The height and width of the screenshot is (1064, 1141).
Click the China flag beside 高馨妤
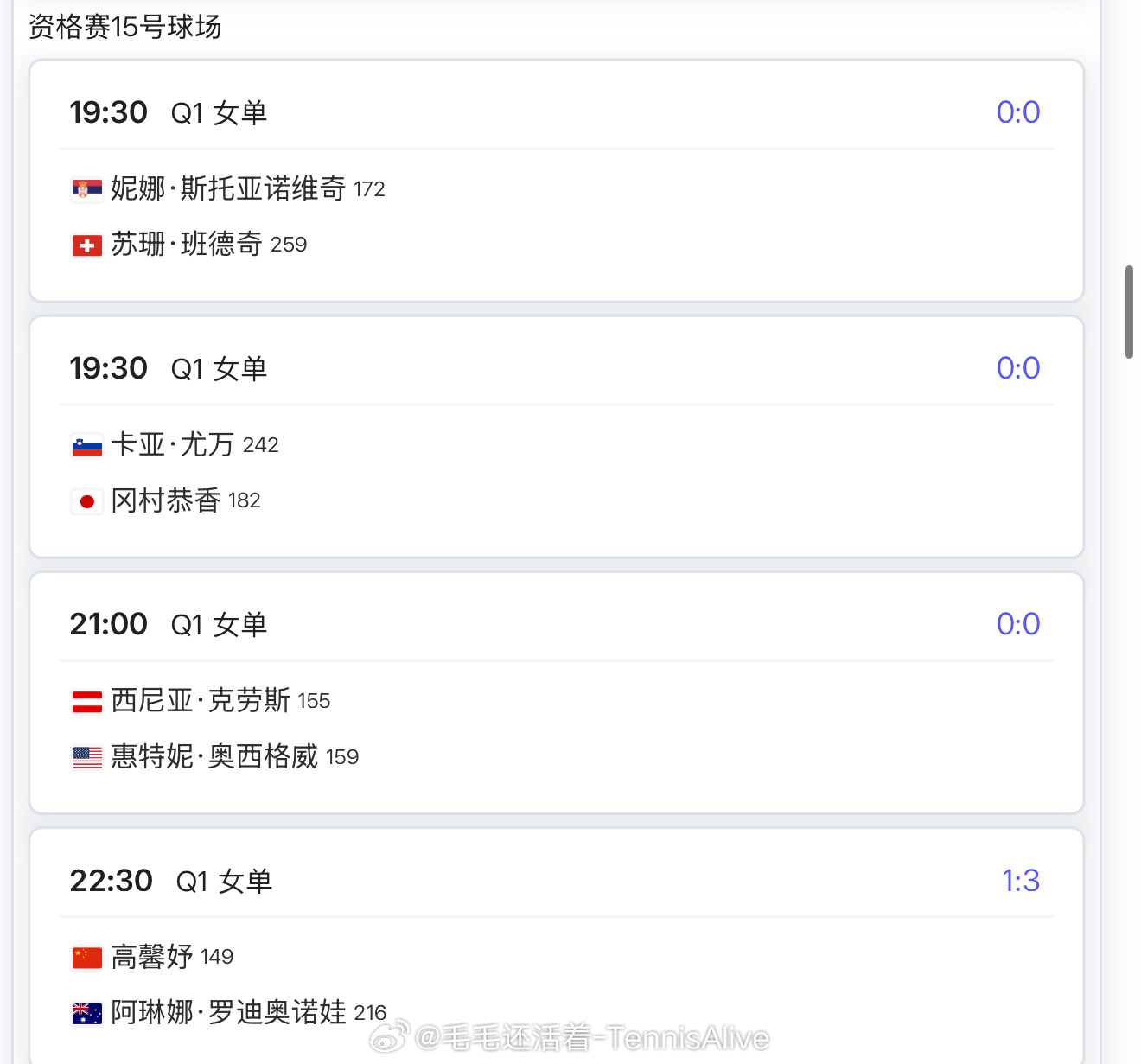86,958
